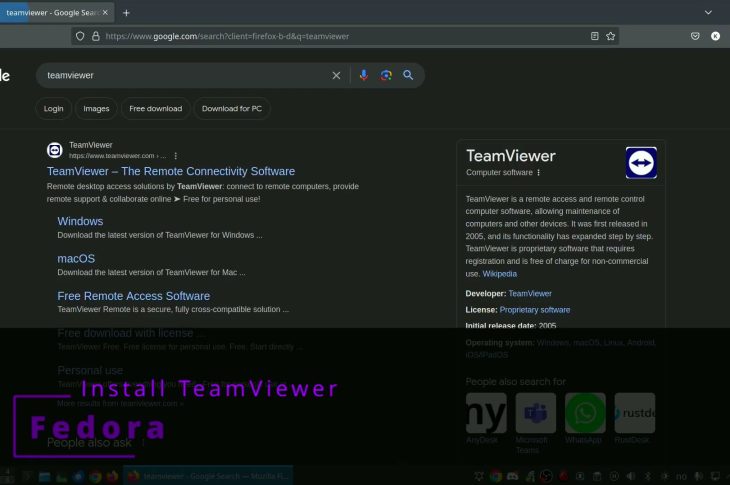Image resolution: width=730 pixels, height=485 pixels.
Task: Open Google Lens image search
Action: [x=386, y=75]
